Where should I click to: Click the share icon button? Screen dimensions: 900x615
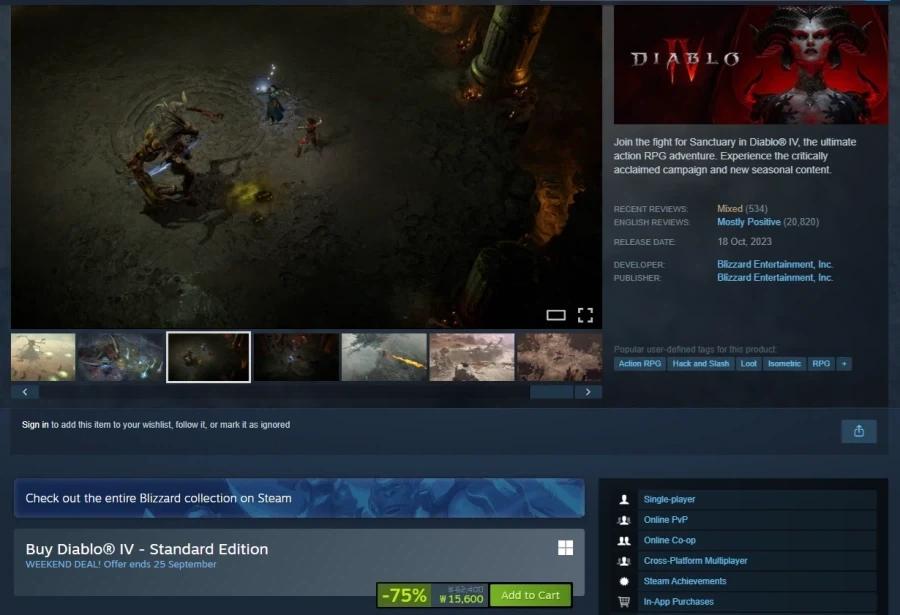point(859,431)
